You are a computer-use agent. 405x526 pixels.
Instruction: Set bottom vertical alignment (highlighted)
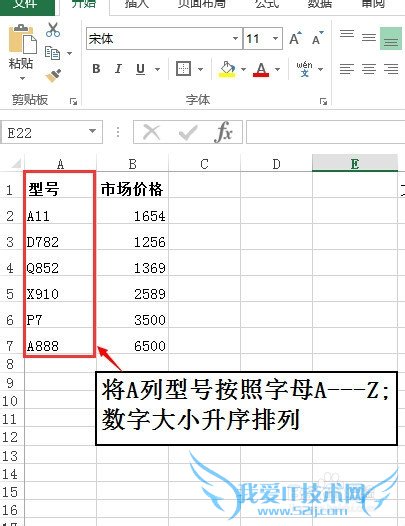click(391, 39)
